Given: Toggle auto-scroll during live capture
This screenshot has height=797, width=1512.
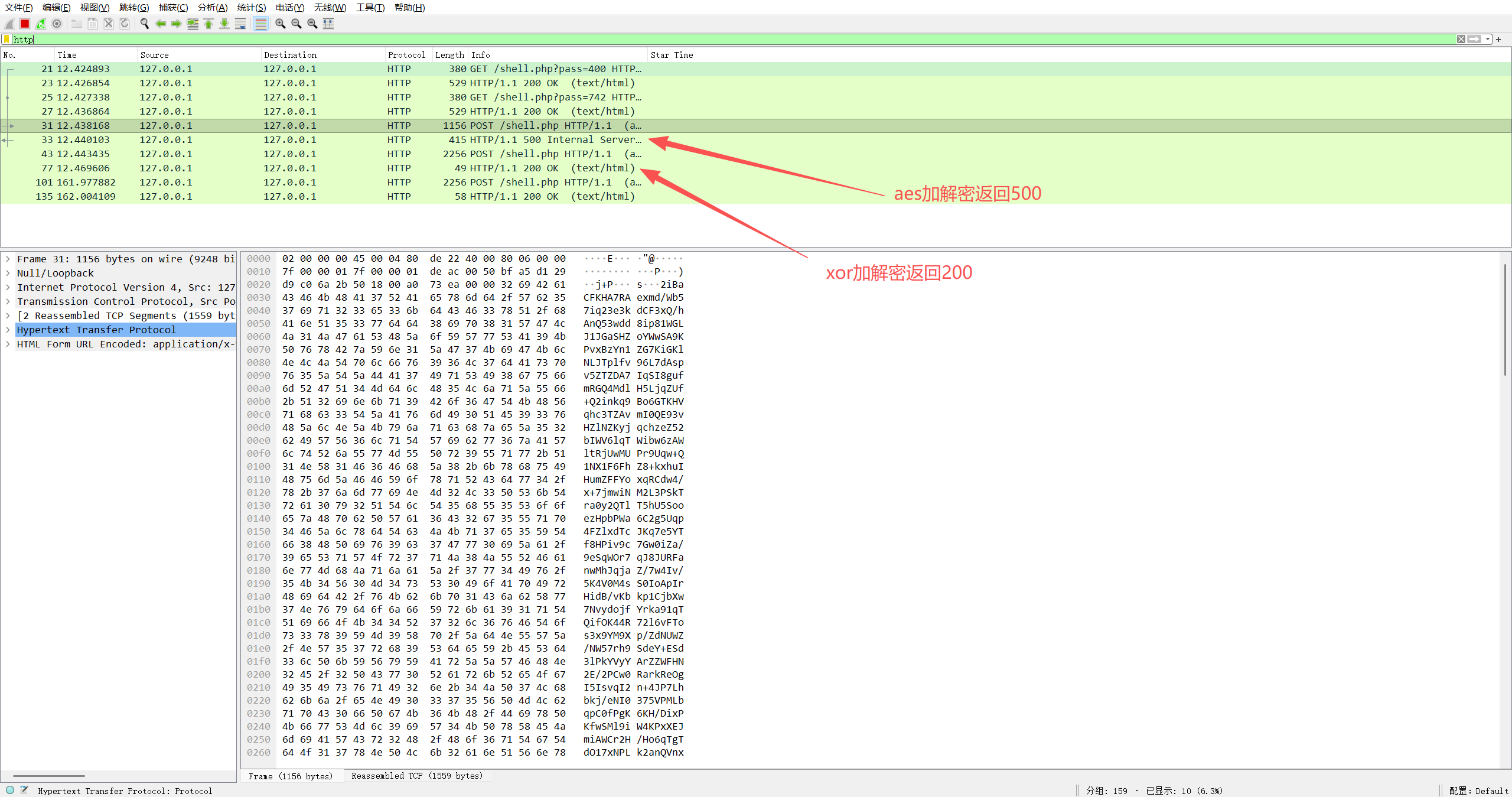Looking at the screenshot, I should [240, 24].
